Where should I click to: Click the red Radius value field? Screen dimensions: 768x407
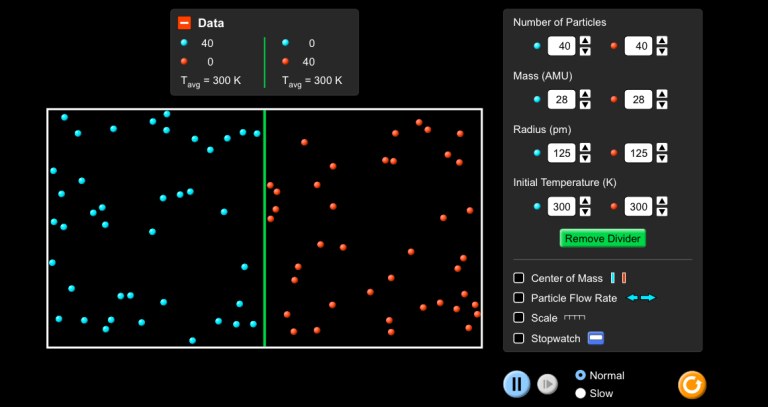(639, 153)
